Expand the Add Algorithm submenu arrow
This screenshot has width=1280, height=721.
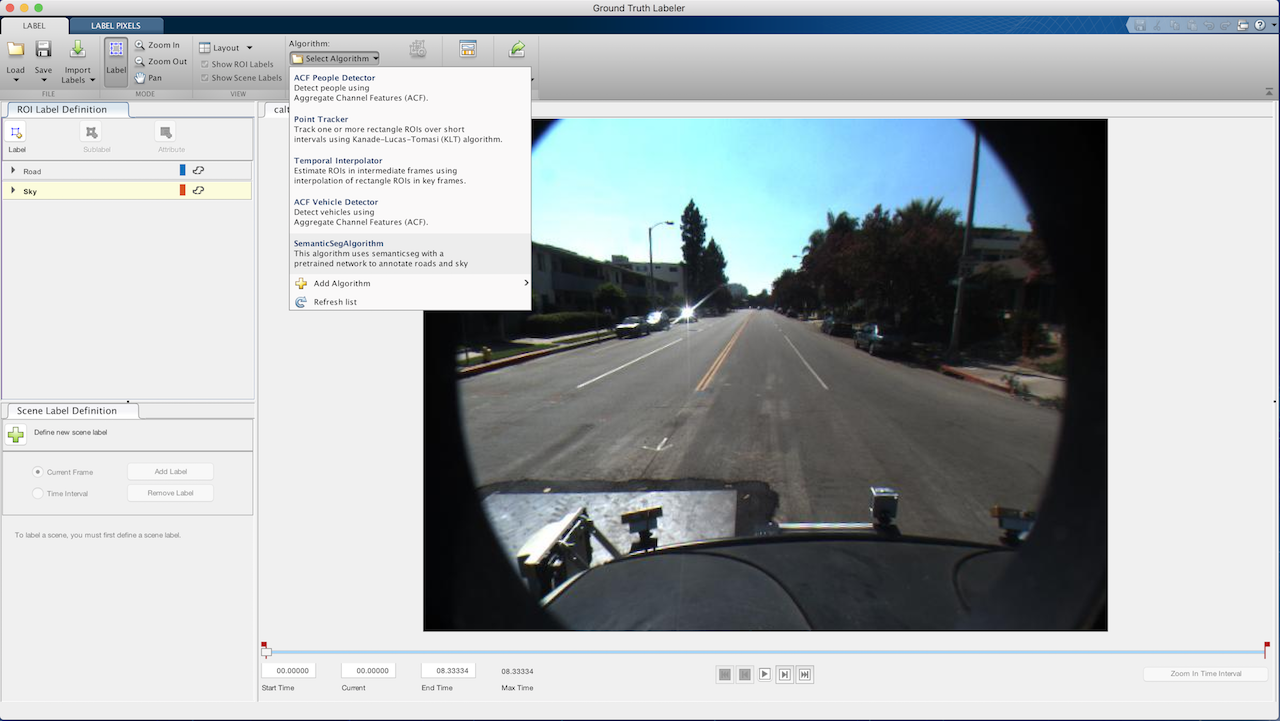[526, 283]
